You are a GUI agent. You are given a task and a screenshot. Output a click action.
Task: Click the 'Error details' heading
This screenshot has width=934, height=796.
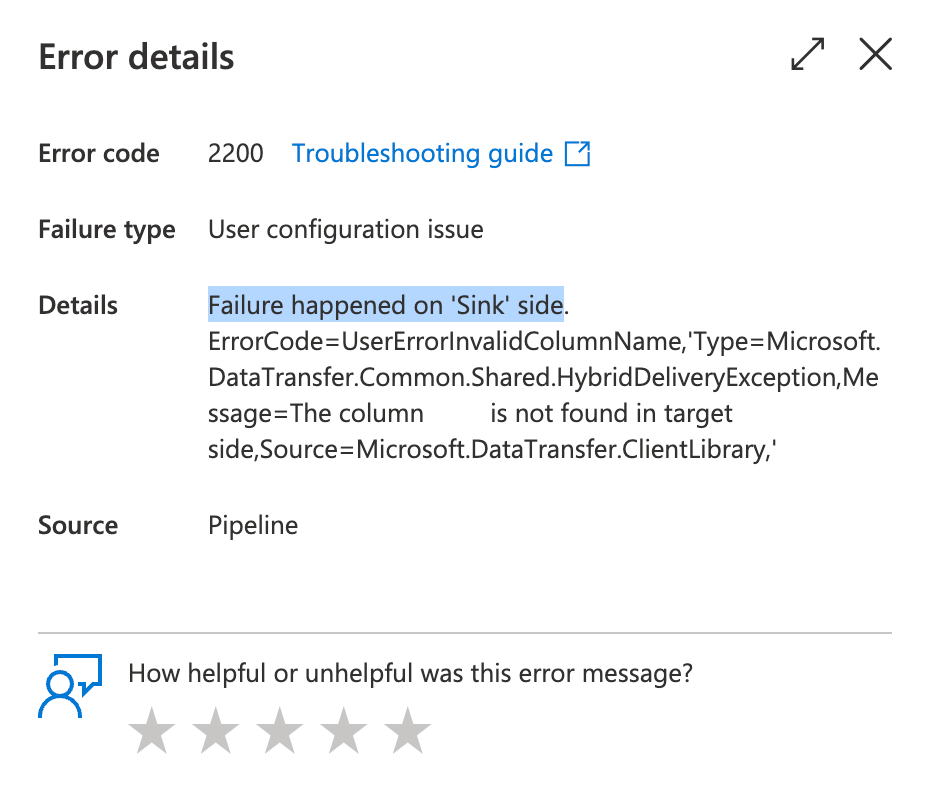136,57
